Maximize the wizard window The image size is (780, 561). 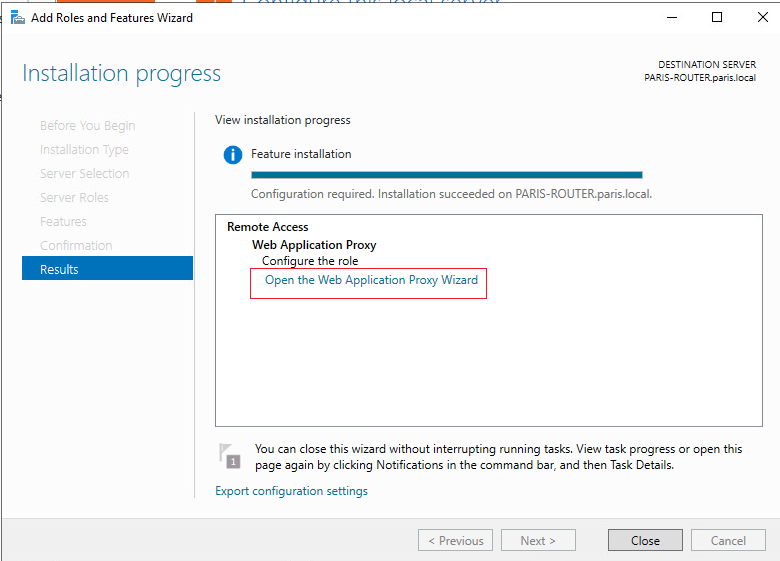717,17
